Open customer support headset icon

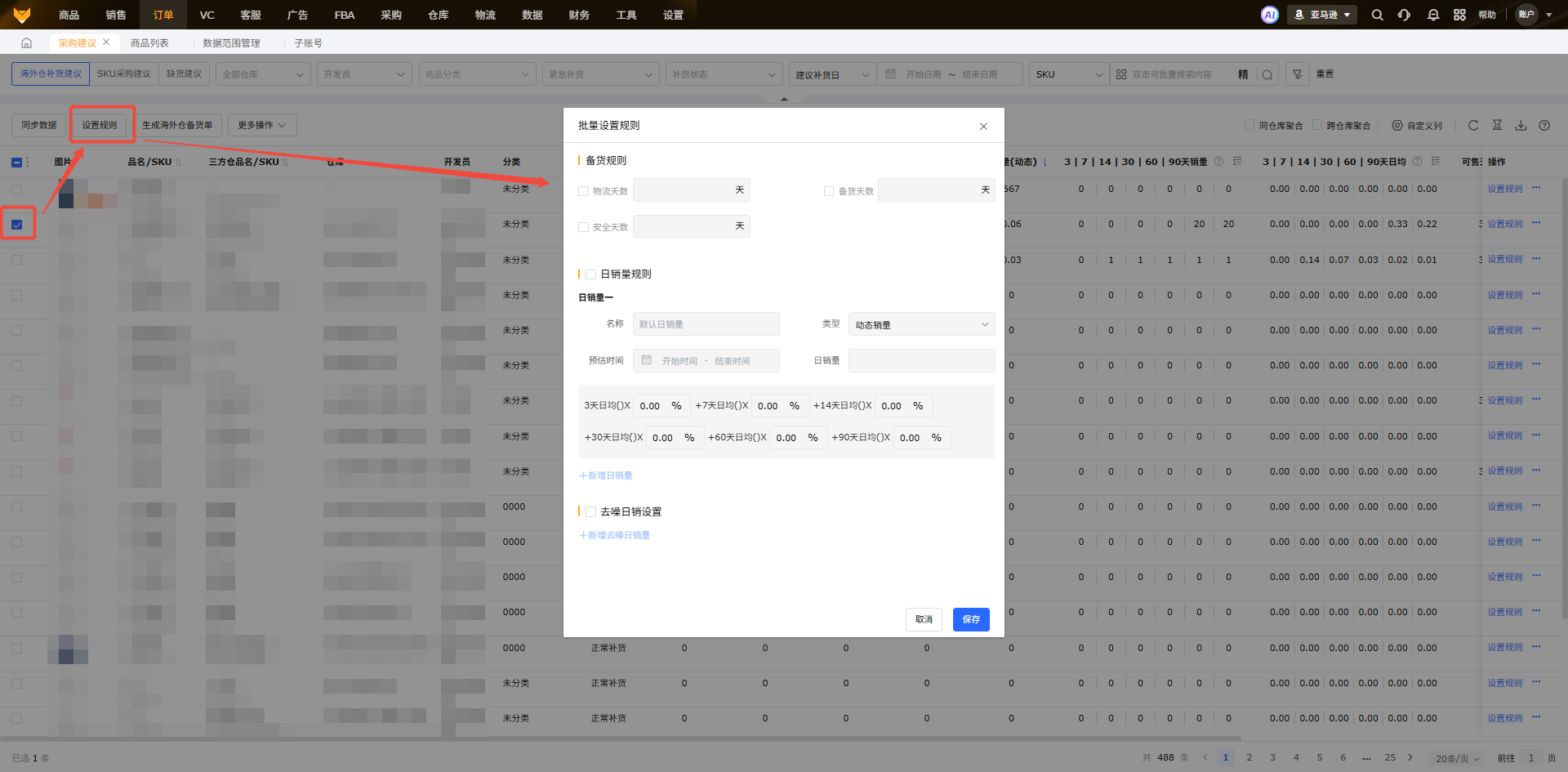(x=1404, y=15)
